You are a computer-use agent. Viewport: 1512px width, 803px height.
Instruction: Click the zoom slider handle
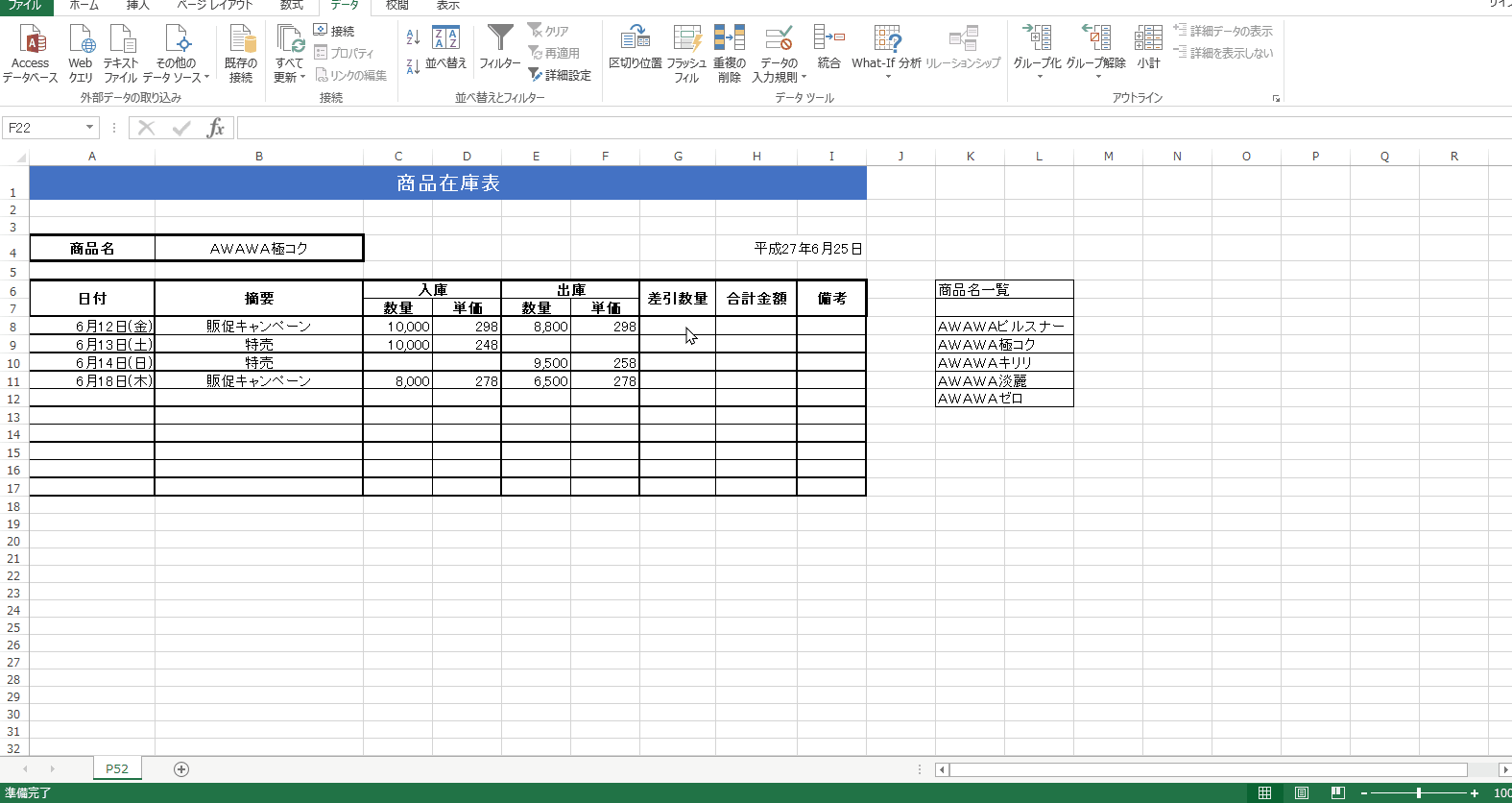pos(1418,792)
